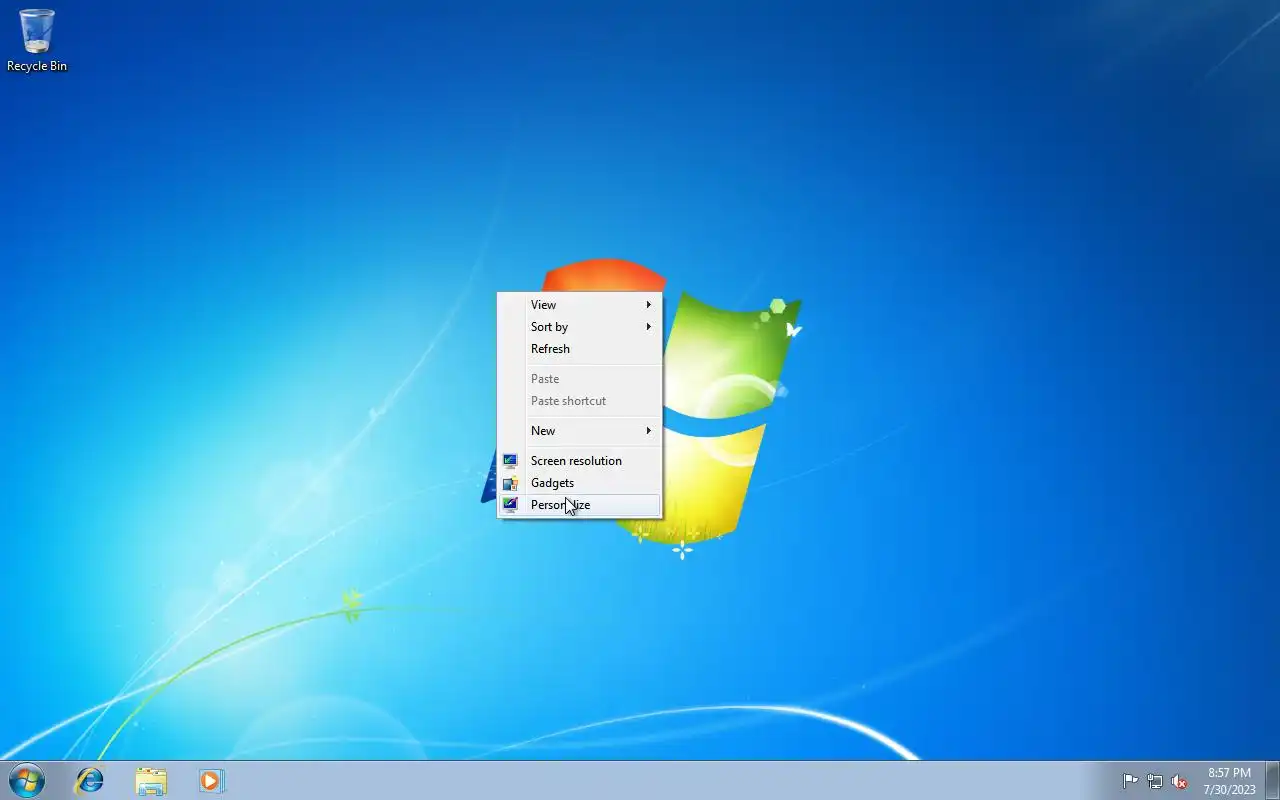Open the Action Center flag icon

click(x=1130, y=781)
